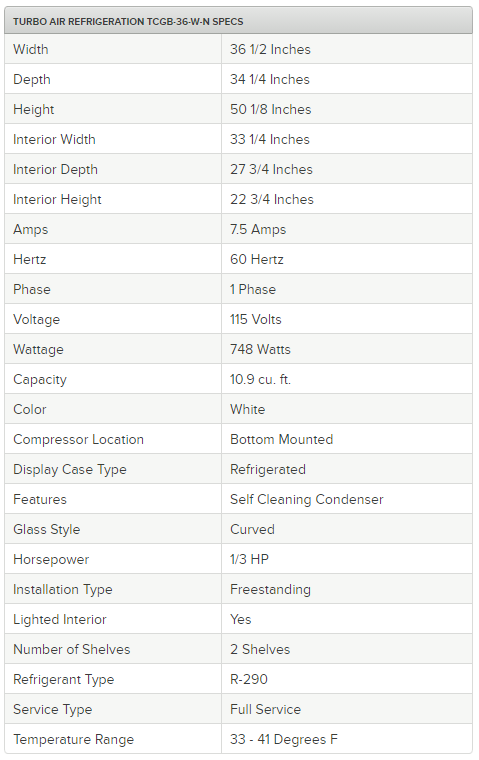Click the 10.9 cu. ft. capacity value
479x760 pixels.
tap(260, 380)
